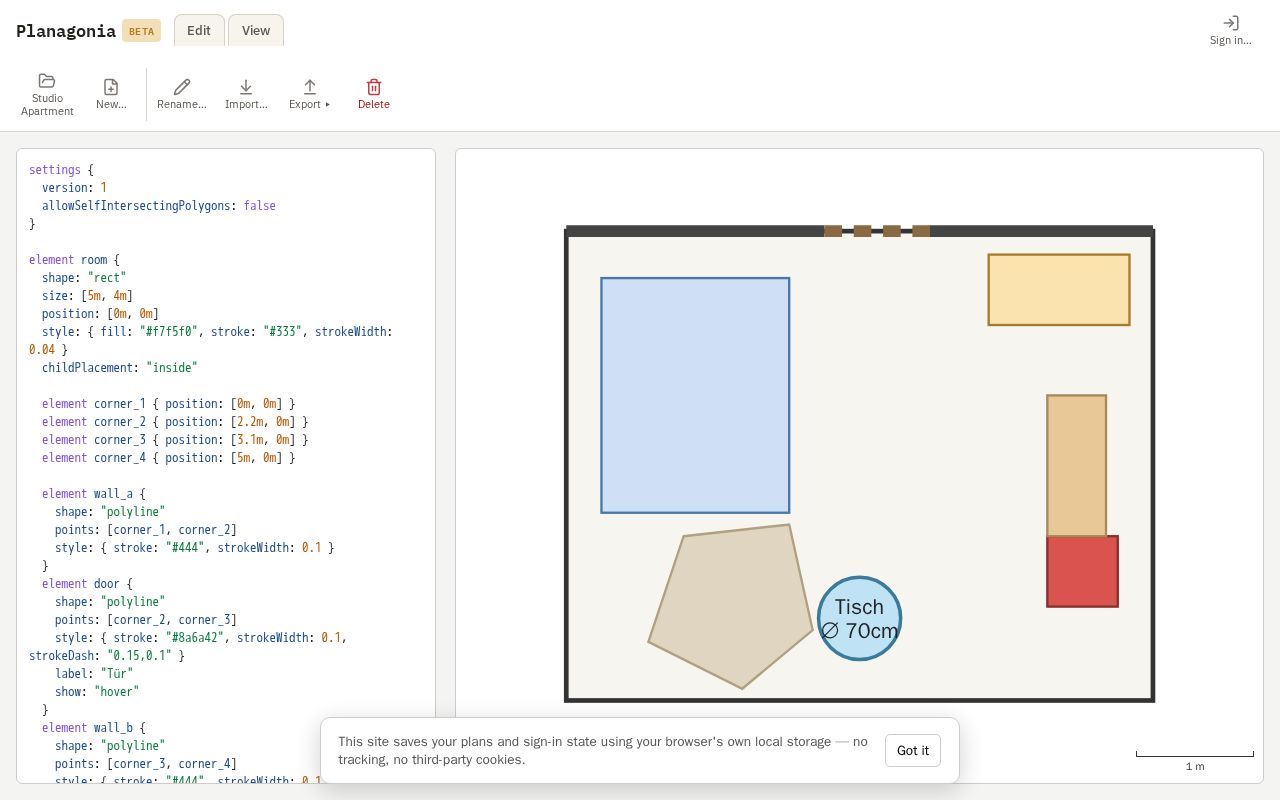
Task: Switch to the View tab
Action: point(256,30)
